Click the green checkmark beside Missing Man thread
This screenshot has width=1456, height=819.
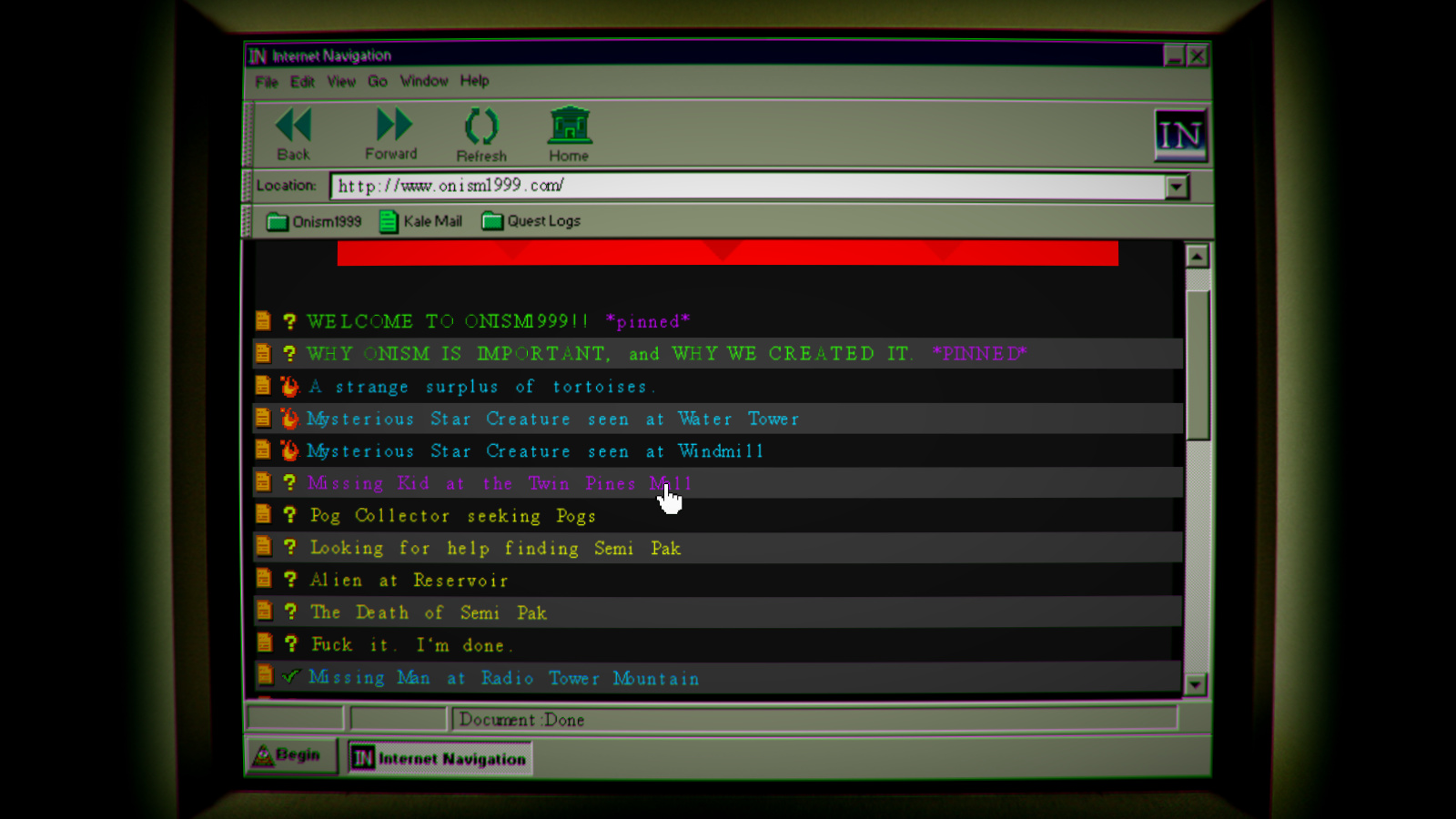tap(290, 677)
